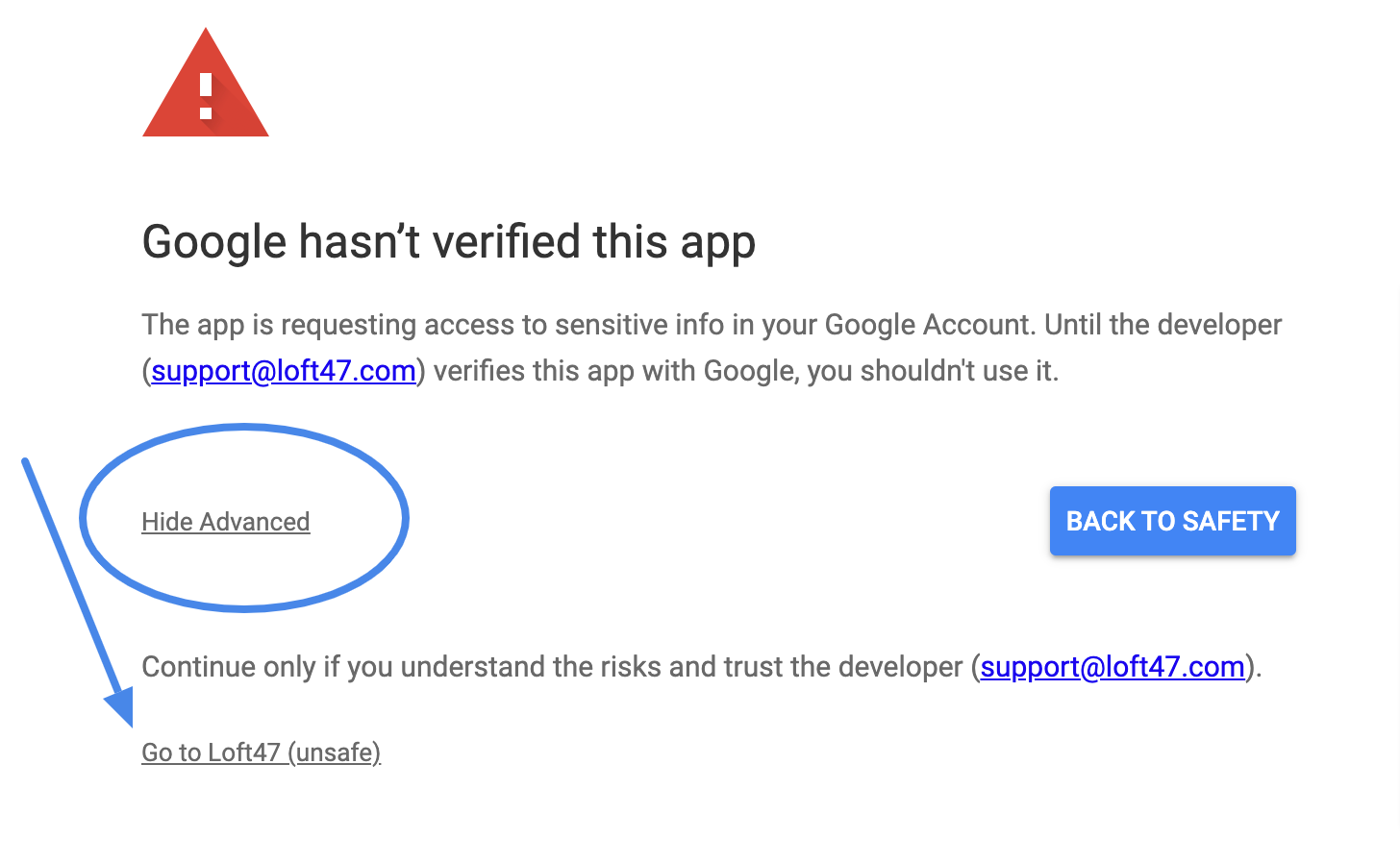Image resolution: width=1400 pixels, height=863 pixels.
Task: Click the word 'Advanced' in the Hide Advanced link
Action: point(255,522)
